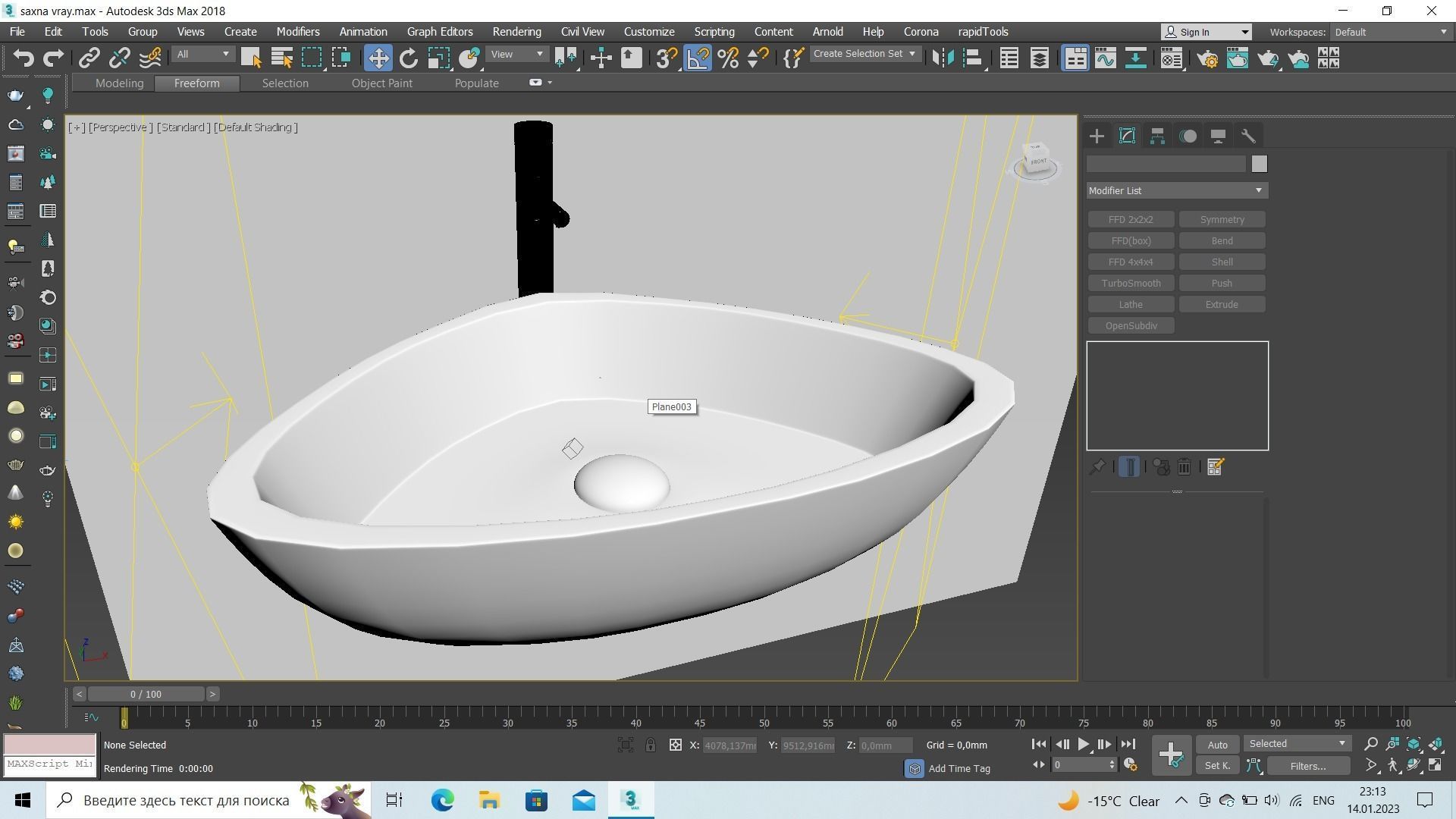Open the Modifiers menu
The width and height of the screenshot is (1456, 819).
click(297, 32)
